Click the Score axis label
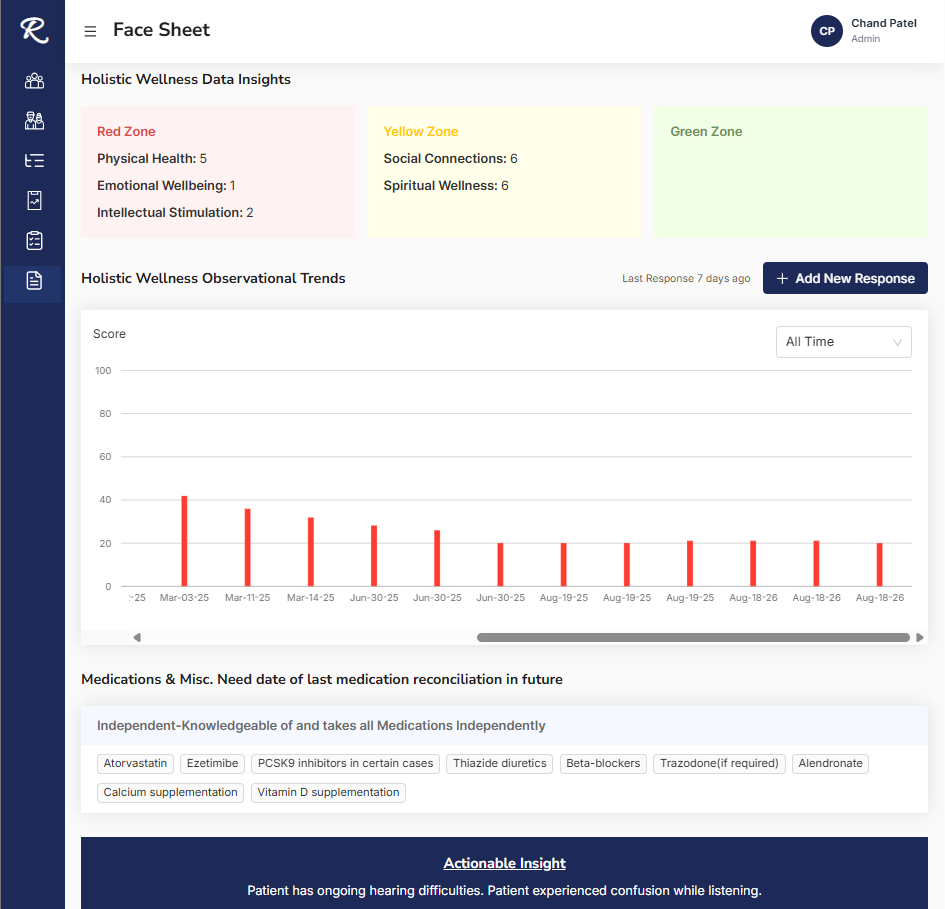The height and width of the screenshot is (909, 945). coord(109,334)
